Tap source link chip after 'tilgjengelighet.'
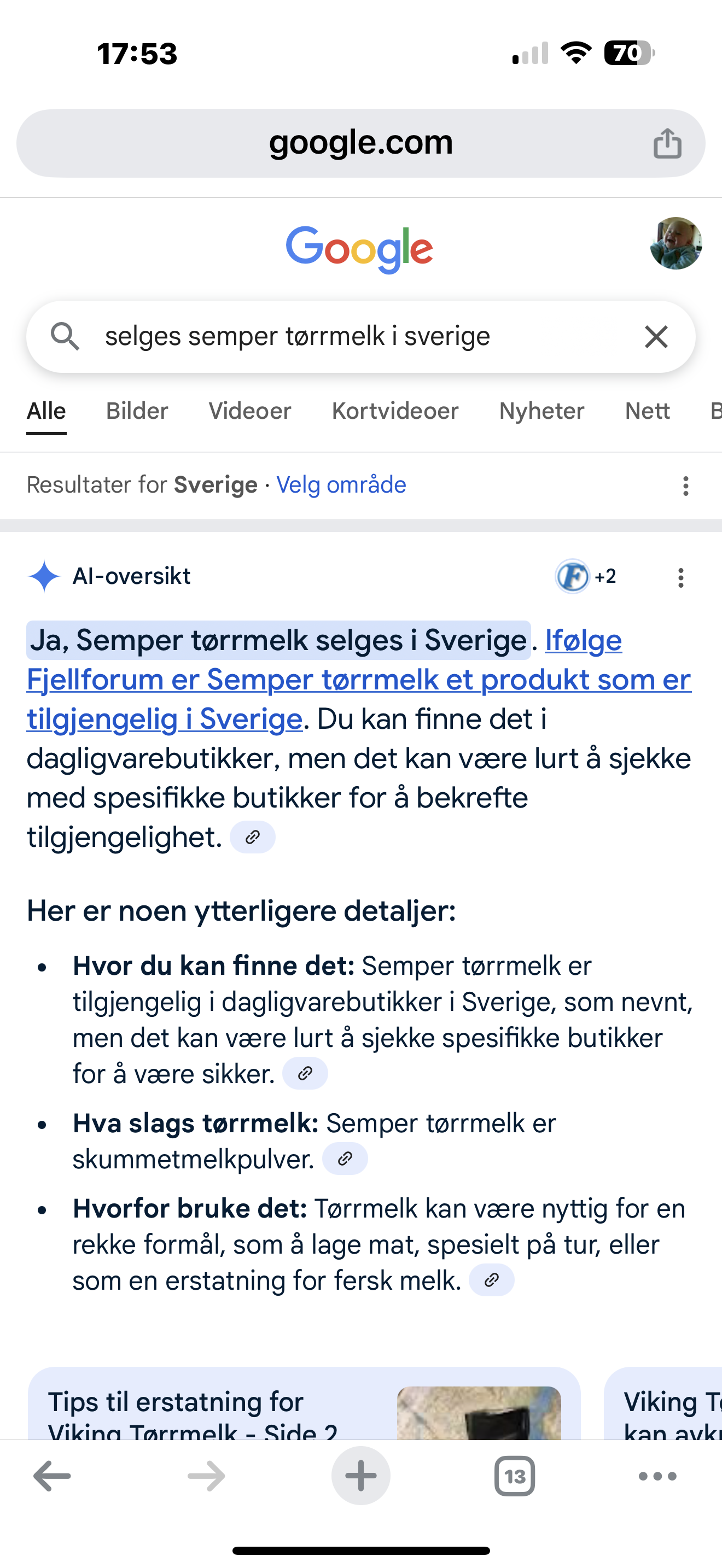 [253, 838]
